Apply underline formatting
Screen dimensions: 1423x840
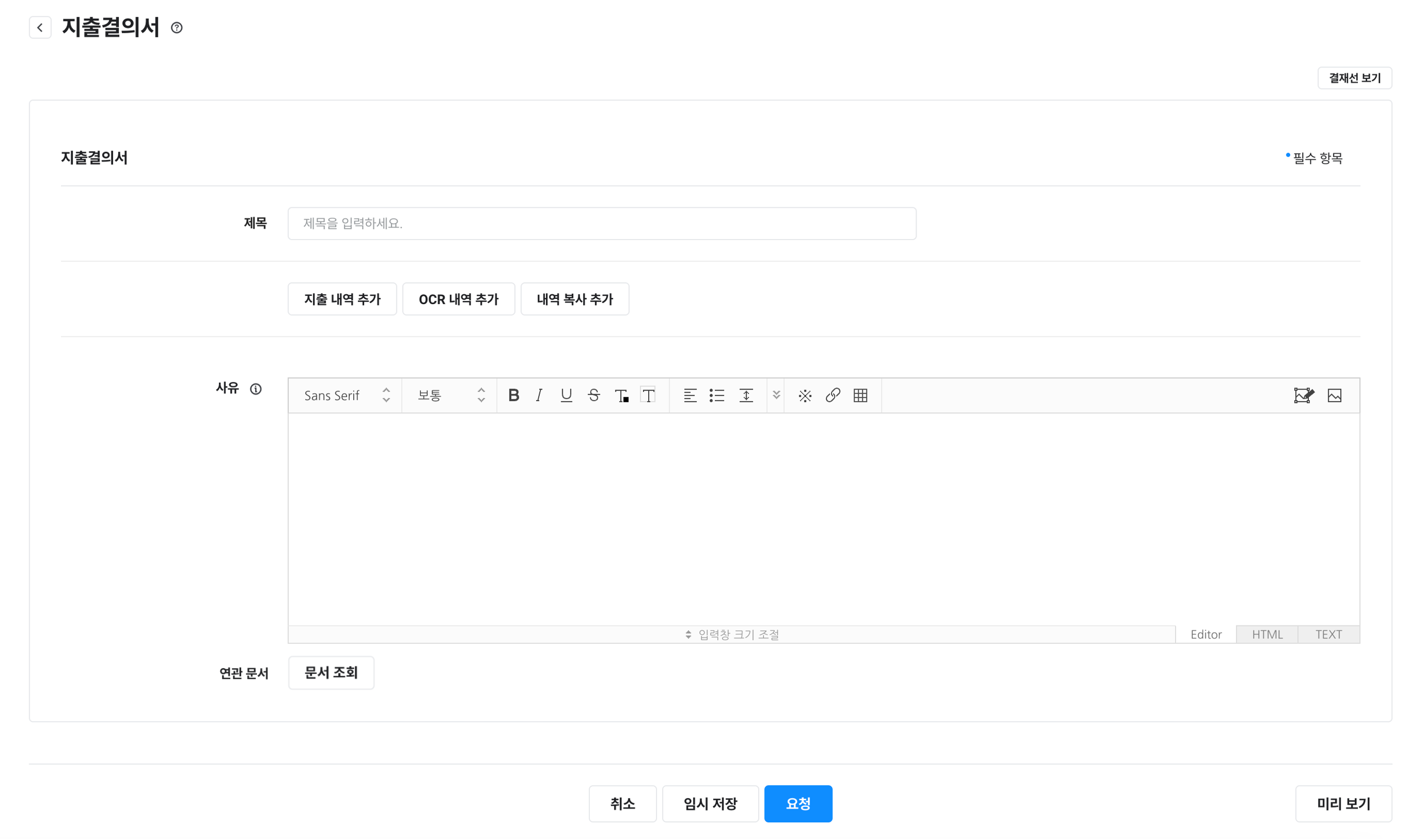566,395
